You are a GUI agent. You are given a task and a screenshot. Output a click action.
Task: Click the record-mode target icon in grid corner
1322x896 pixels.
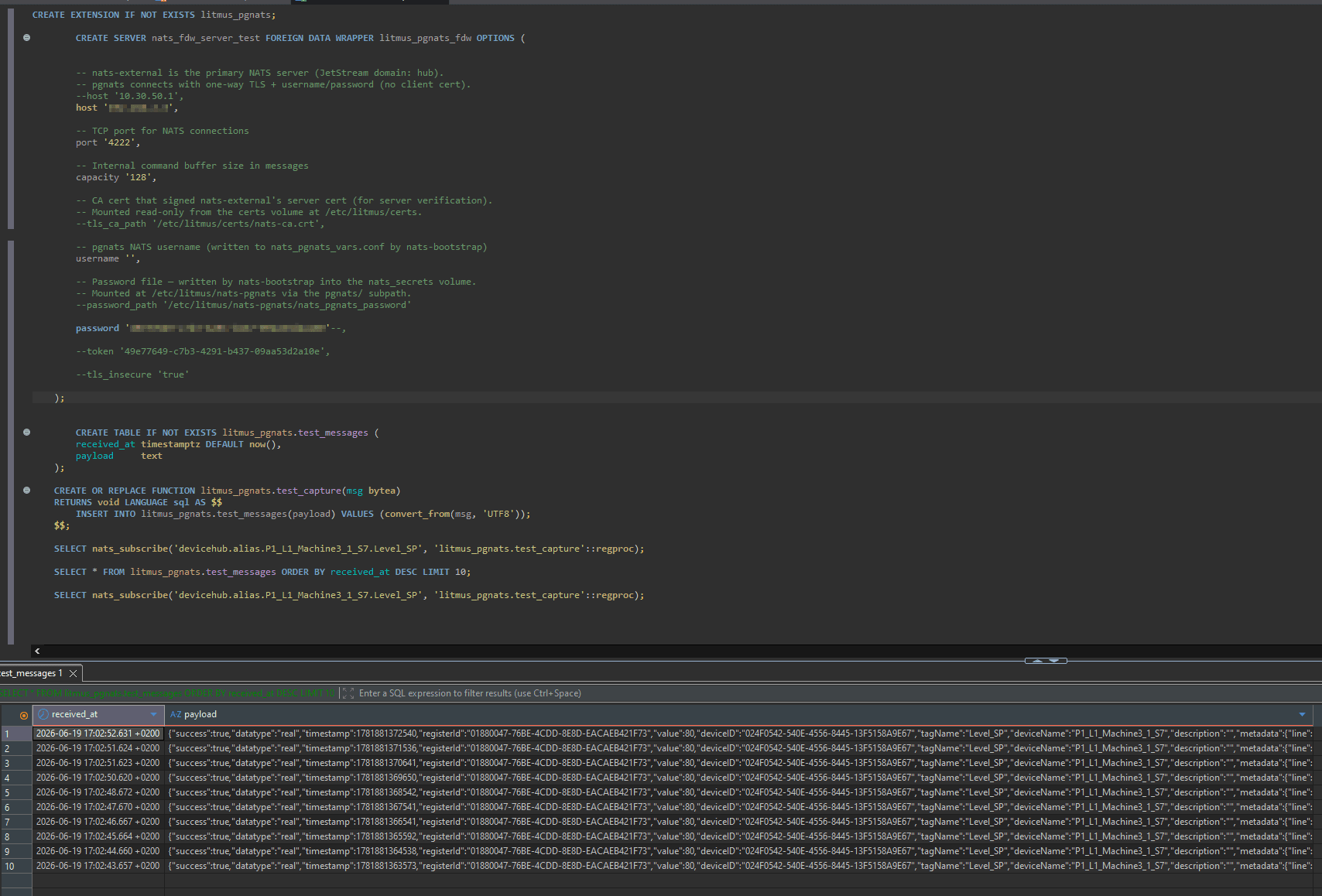coord(24,715)
